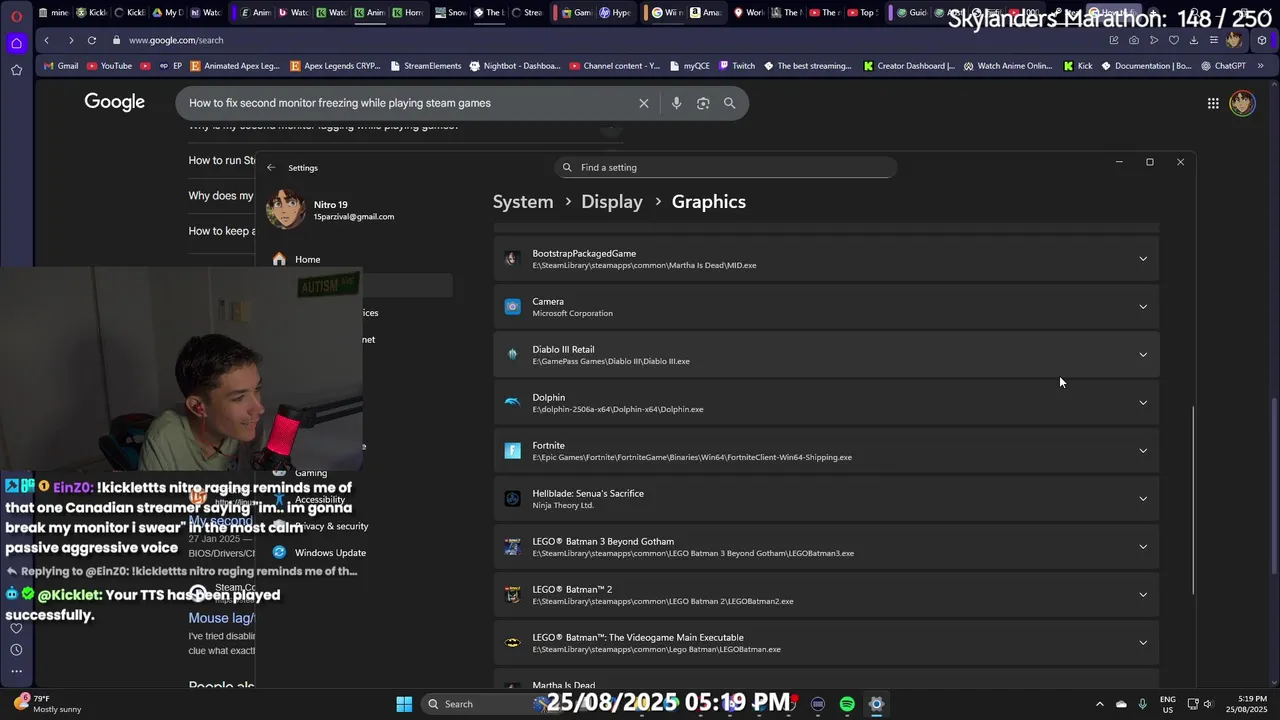Click the Settings search magnifier icon
Image resolution: width=1280 pixels, height=720 pixels.
567,168
